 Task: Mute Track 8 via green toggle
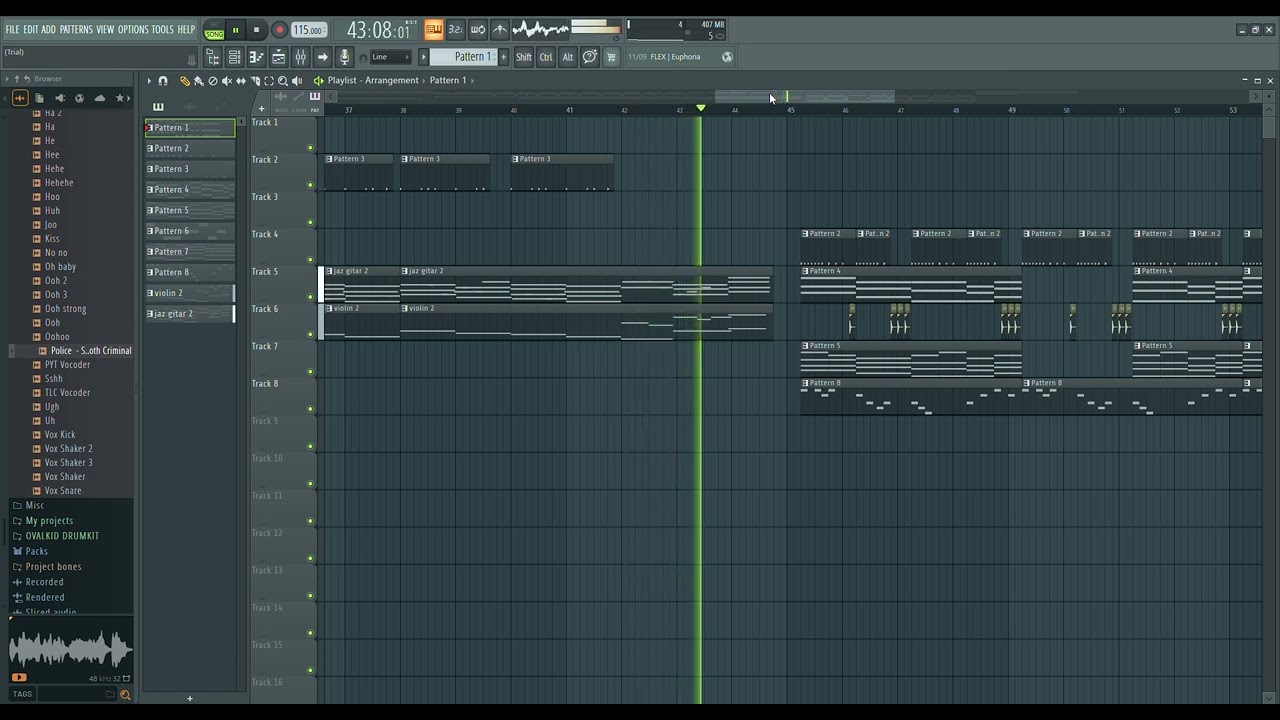coord(310,409)
